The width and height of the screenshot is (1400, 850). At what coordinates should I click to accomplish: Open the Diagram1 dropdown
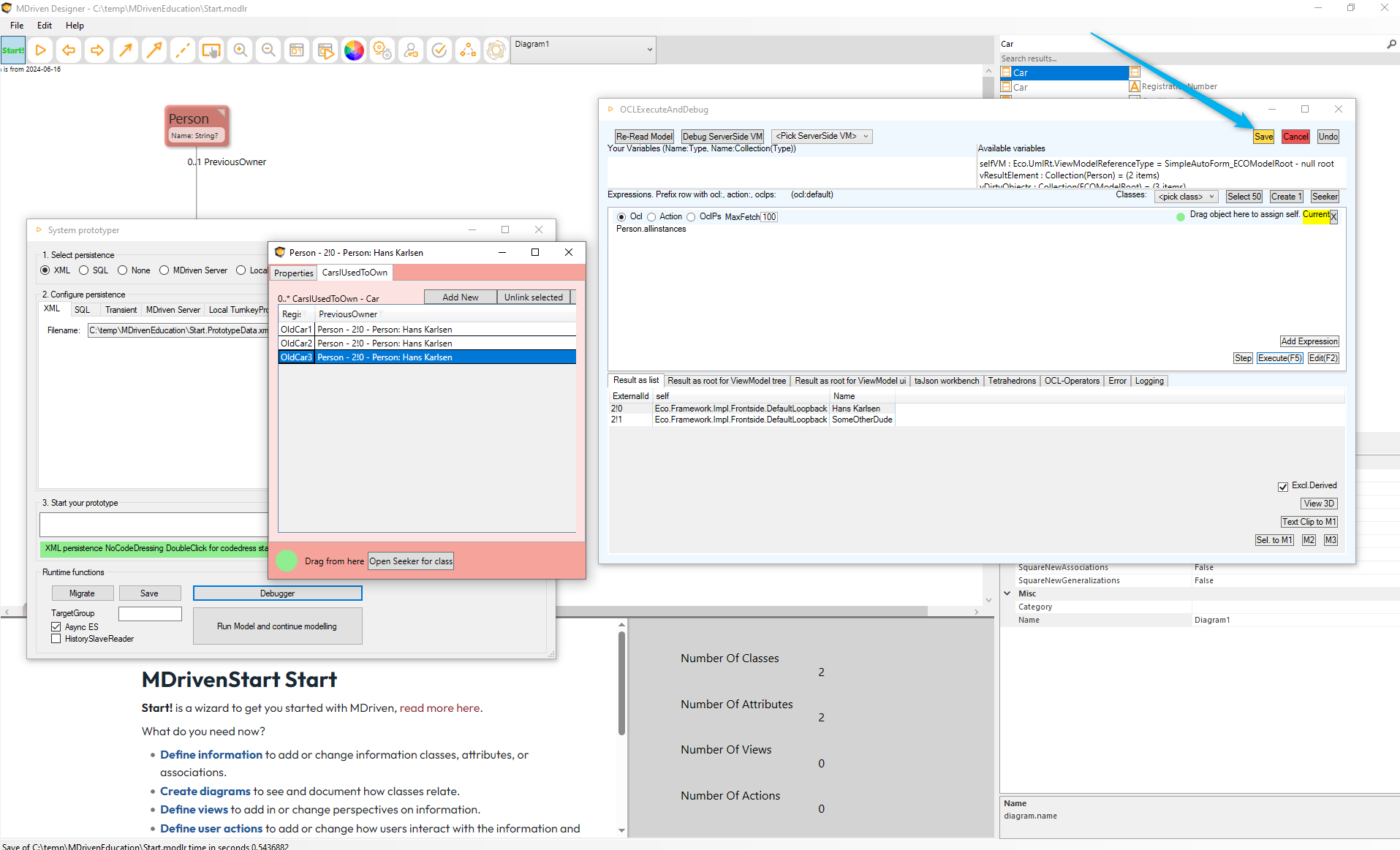[x=648, y=50]
